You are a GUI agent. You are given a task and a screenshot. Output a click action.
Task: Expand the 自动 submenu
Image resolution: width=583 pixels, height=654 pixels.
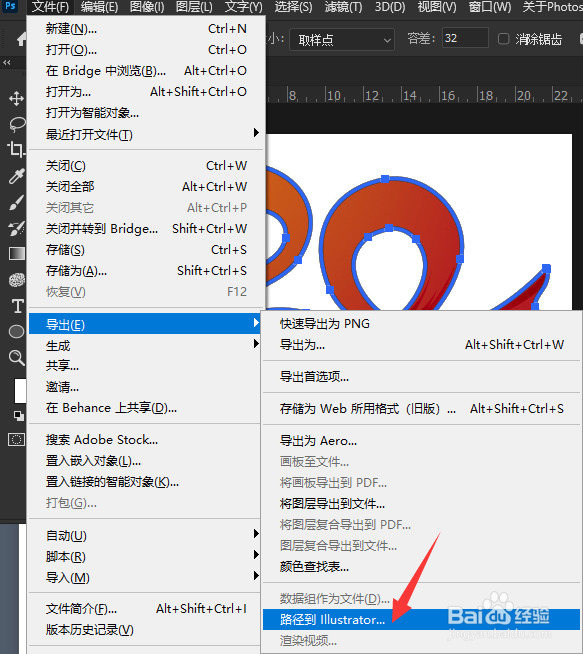pos(146,535)
